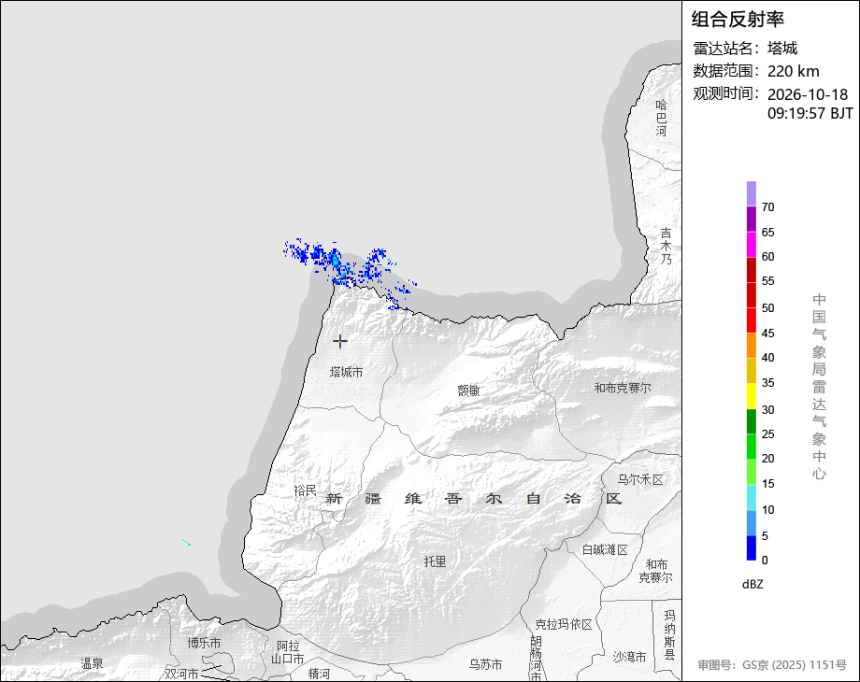Click the legend value 0
Image resolution: width=860 pixels, height=682 pixels.
[765, 560]
